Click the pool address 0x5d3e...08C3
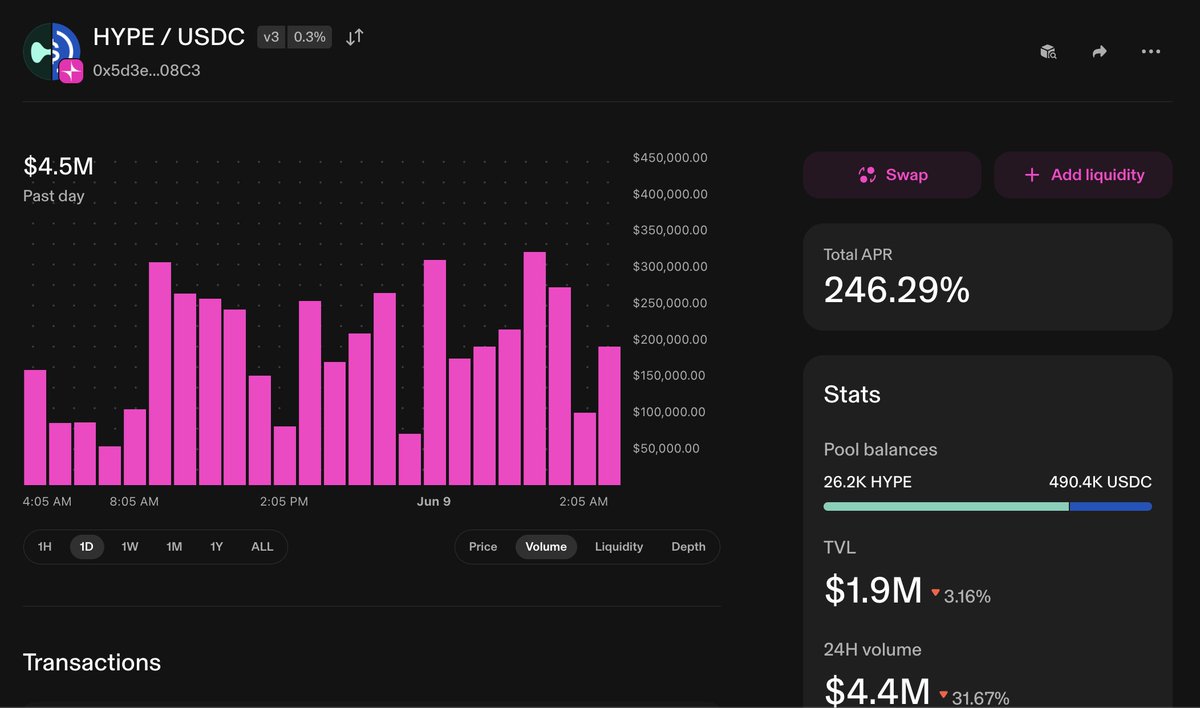Viewport: 1200px width, 708px height. (x=147, y=71)
